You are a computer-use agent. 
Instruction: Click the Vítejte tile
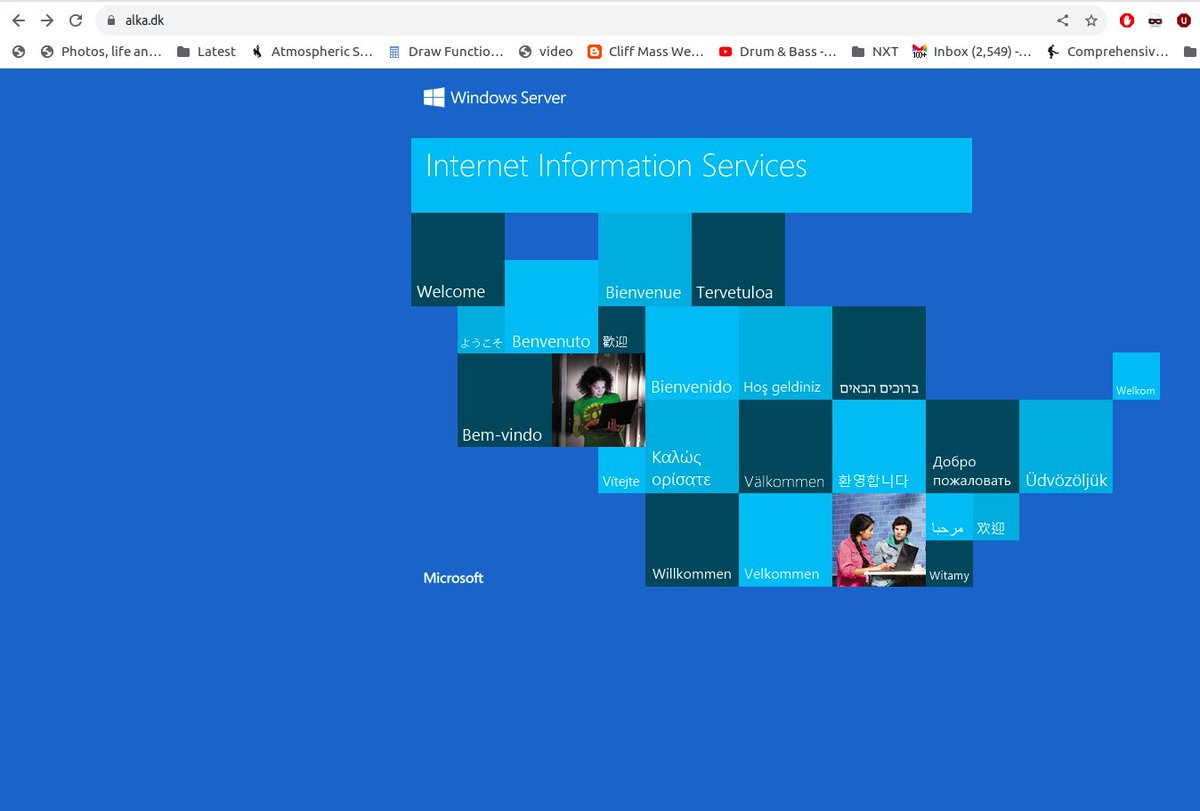pyautogui.click(x=621, y=470)
